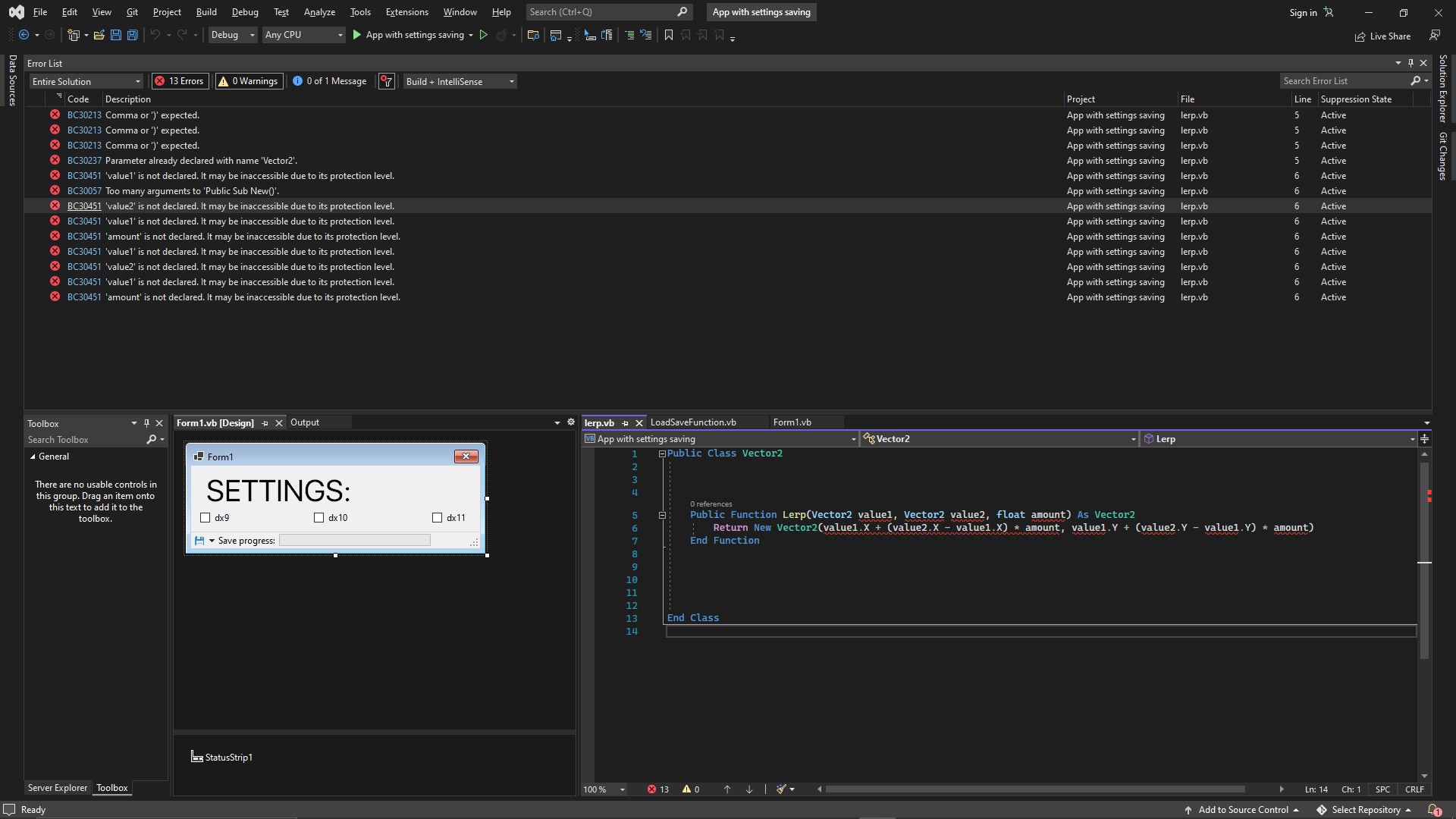Screen dimensions: 1456x819
Task: Toggle the dx9 checkbox on Form1
Action: (x=205, y=517)
